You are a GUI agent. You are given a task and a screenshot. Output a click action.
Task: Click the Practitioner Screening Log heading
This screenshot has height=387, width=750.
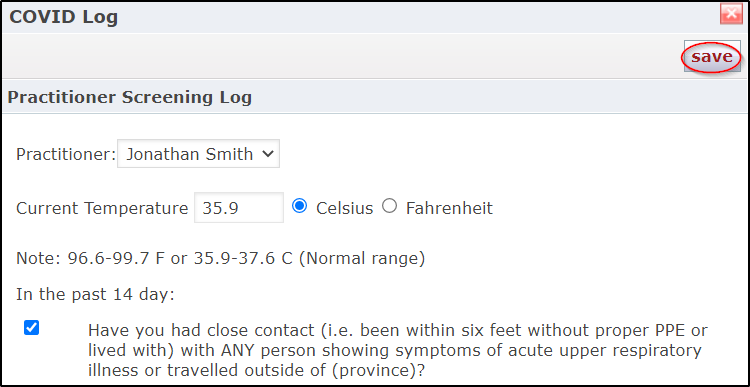pyautogui.click(x=130, y=98)
